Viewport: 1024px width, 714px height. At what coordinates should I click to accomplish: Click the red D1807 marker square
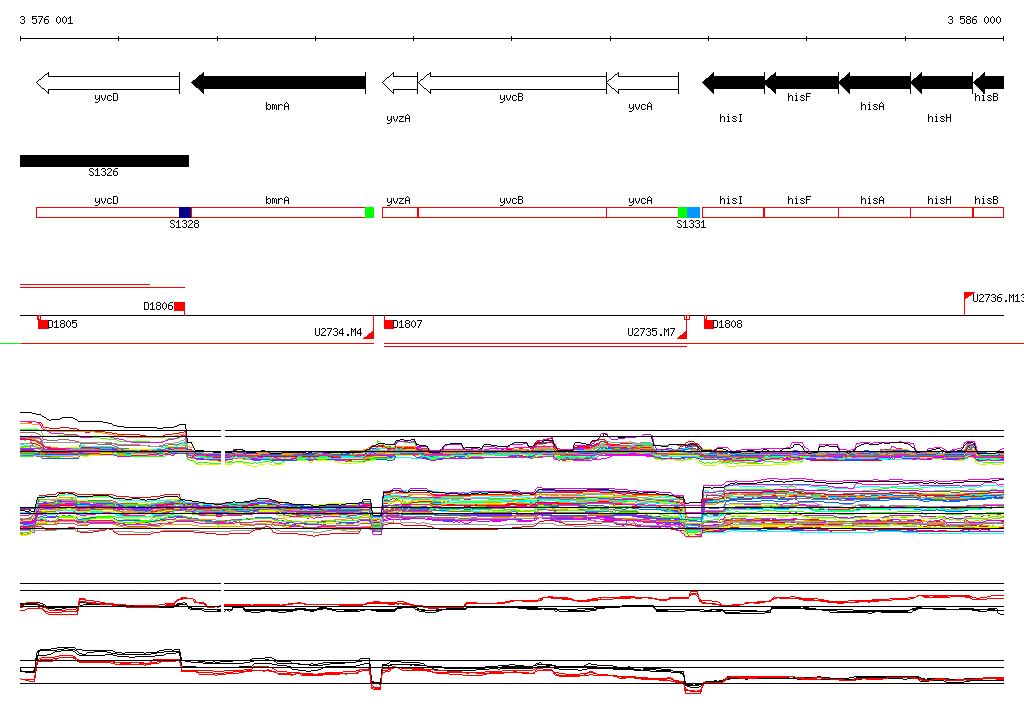tap(388, 324)
